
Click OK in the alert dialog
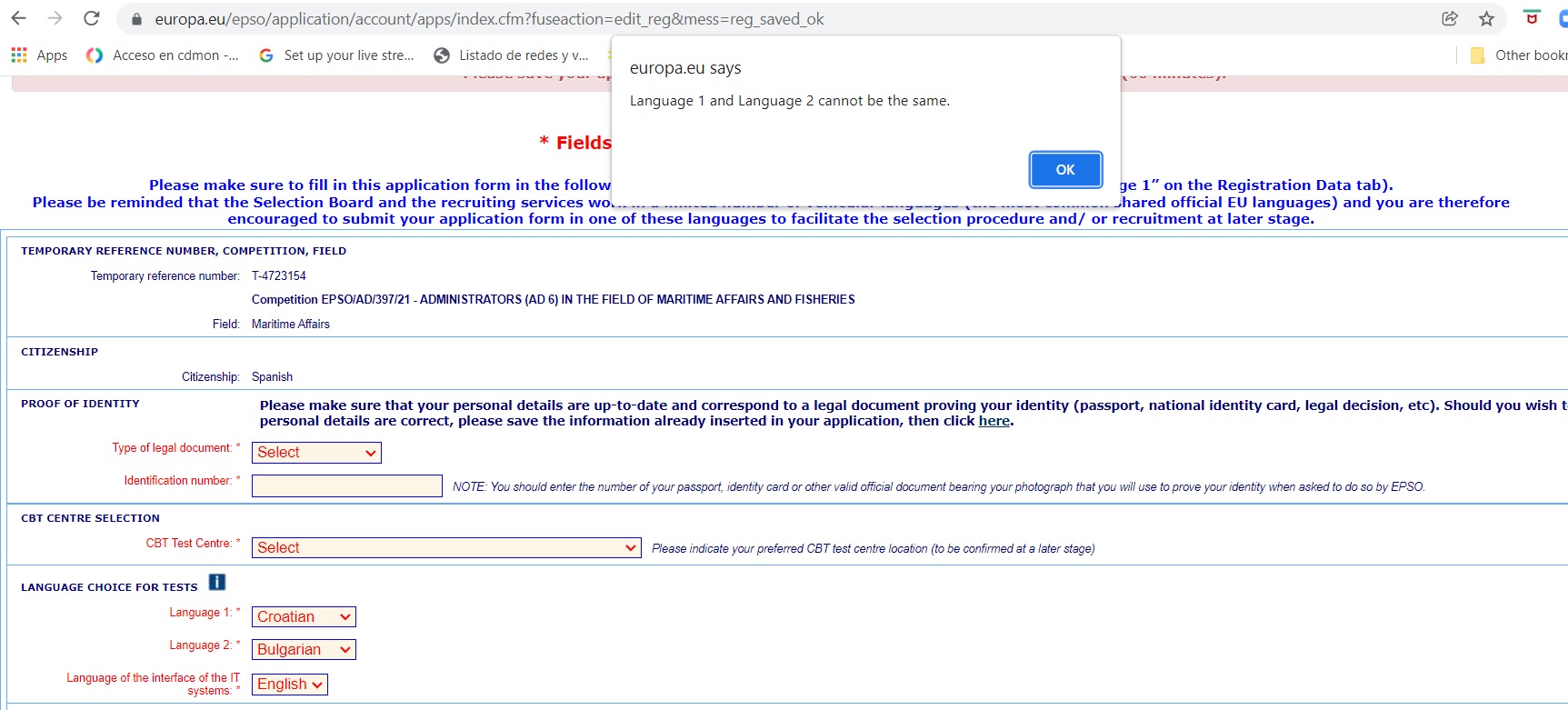(1064, 170)
